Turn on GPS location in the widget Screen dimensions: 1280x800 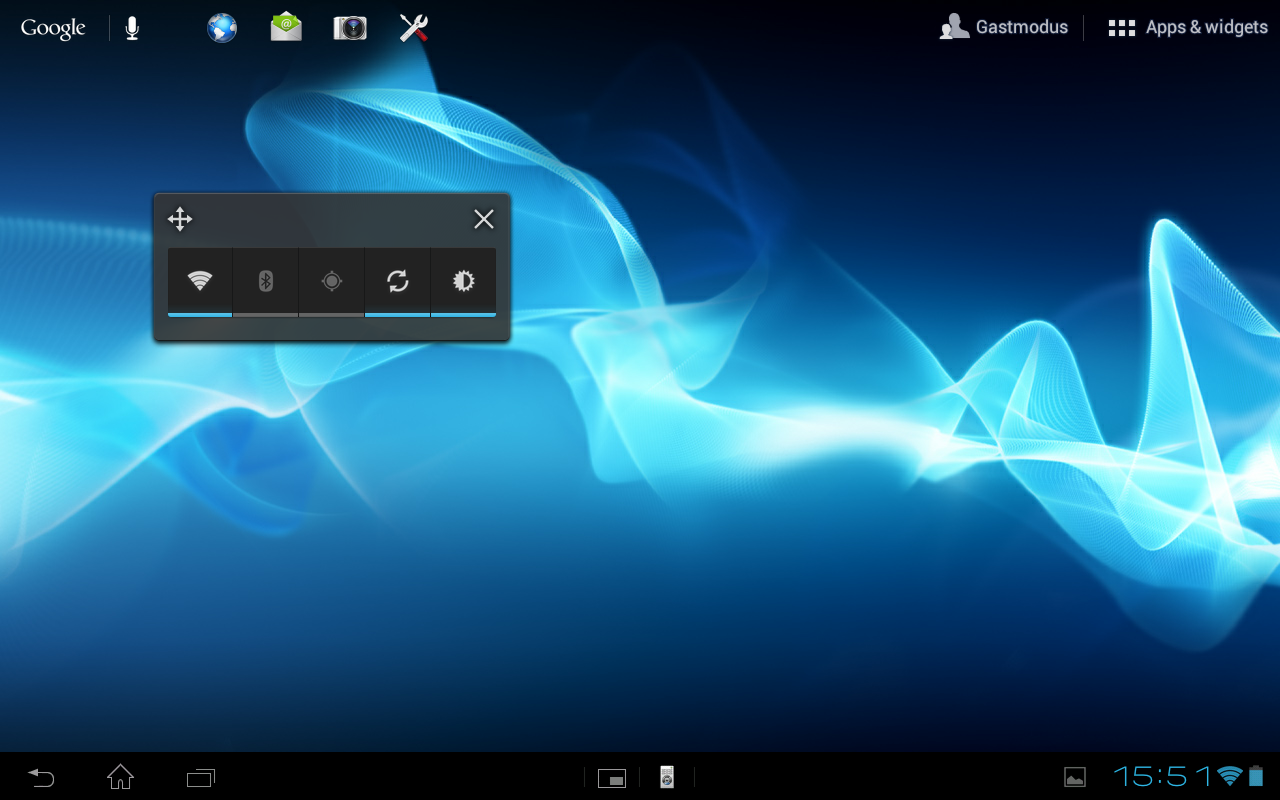[332, 282]
